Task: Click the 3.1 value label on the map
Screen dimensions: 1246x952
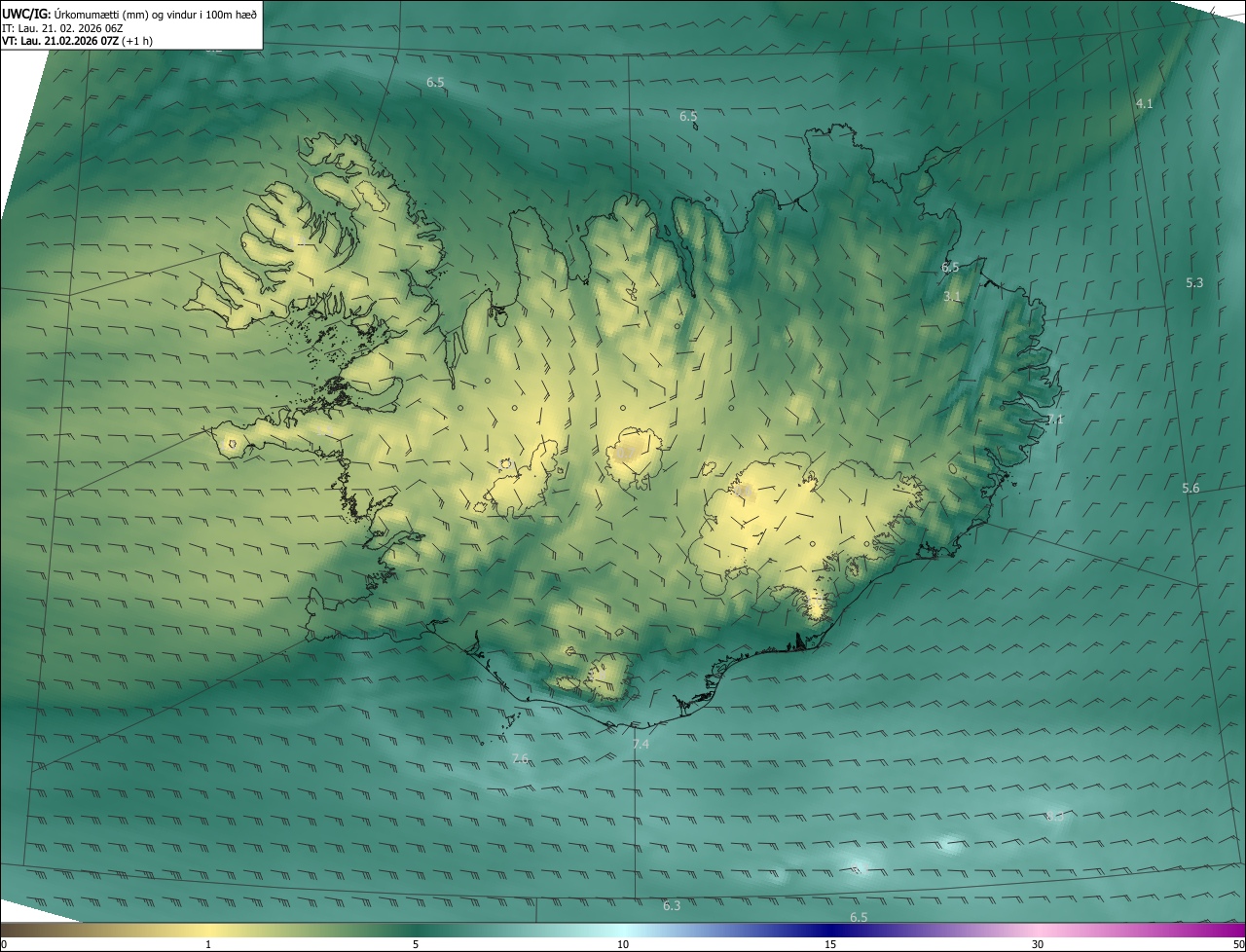Action: coord(952,296)
